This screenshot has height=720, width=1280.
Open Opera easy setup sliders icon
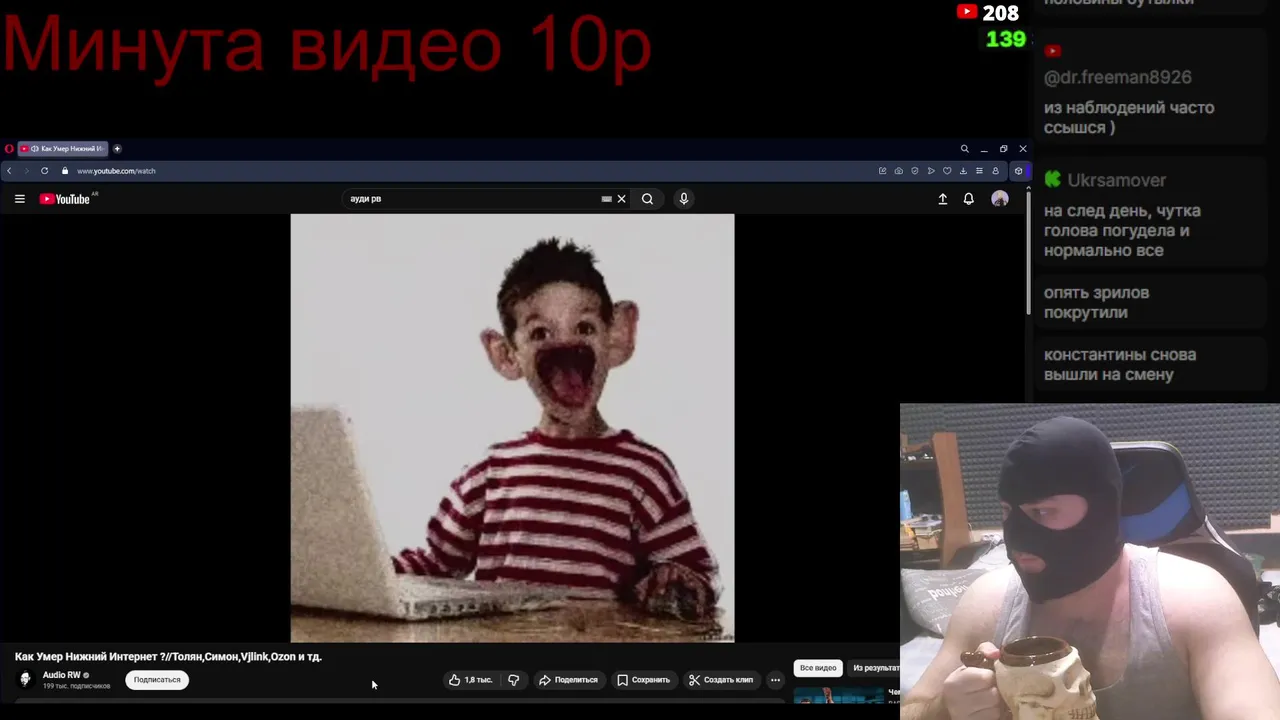[x=979, y=171]
